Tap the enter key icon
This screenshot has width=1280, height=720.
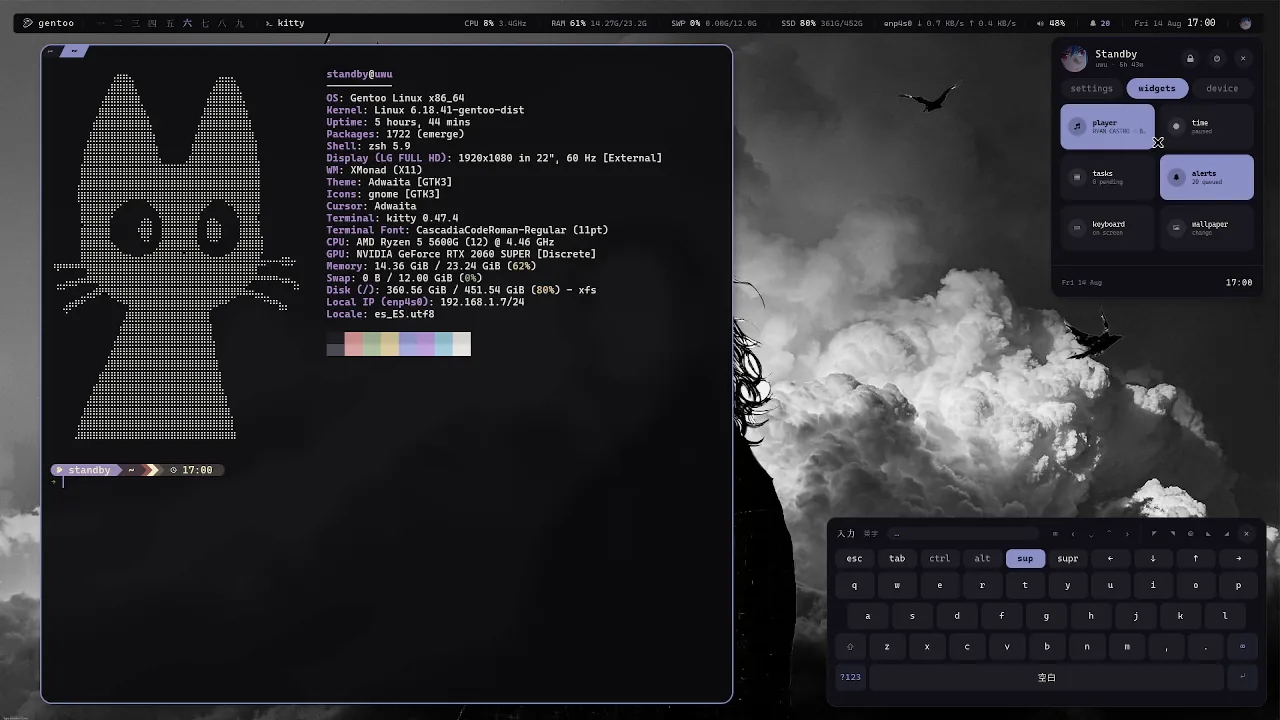1243,677
